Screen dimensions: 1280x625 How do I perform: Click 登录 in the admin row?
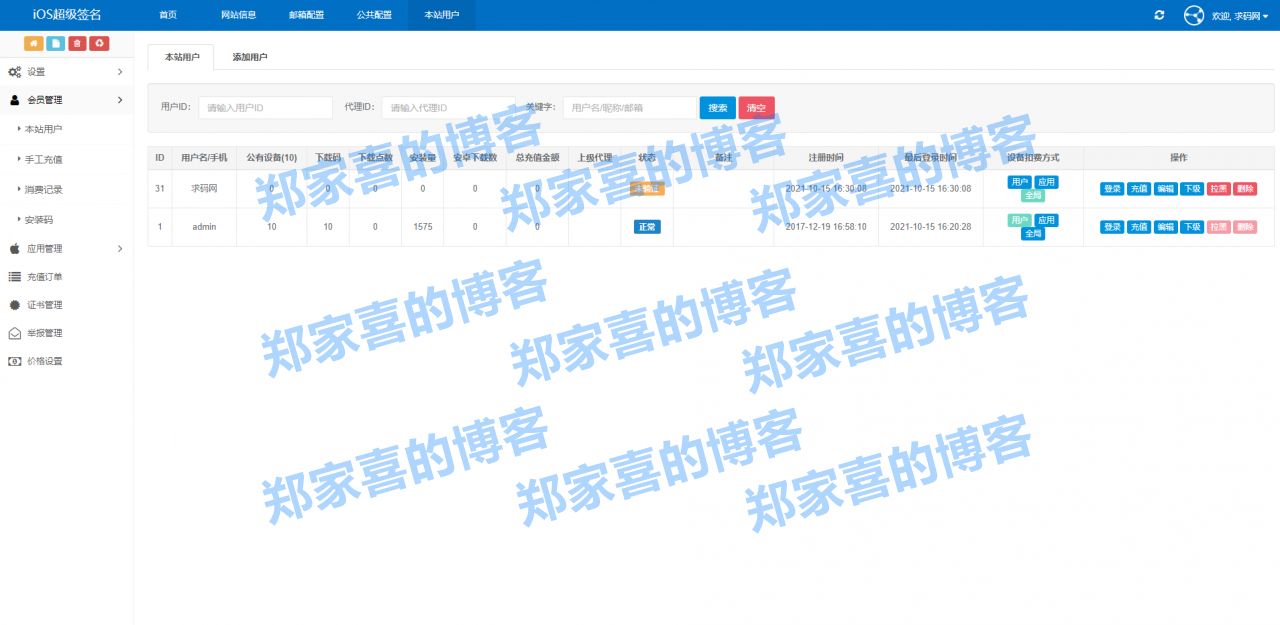pyautogui.click(x=1113, y=227)
